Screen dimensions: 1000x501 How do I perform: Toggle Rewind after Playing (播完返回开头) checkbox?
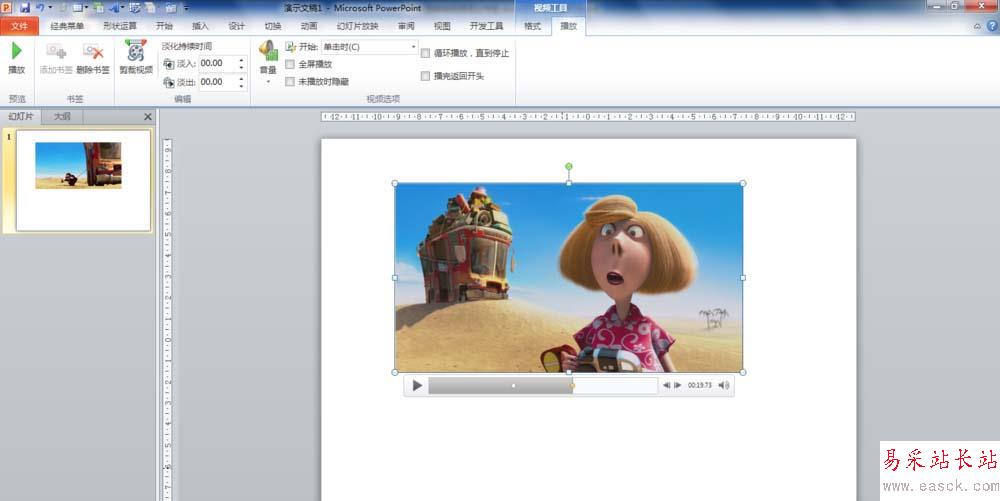click(425, 76)
